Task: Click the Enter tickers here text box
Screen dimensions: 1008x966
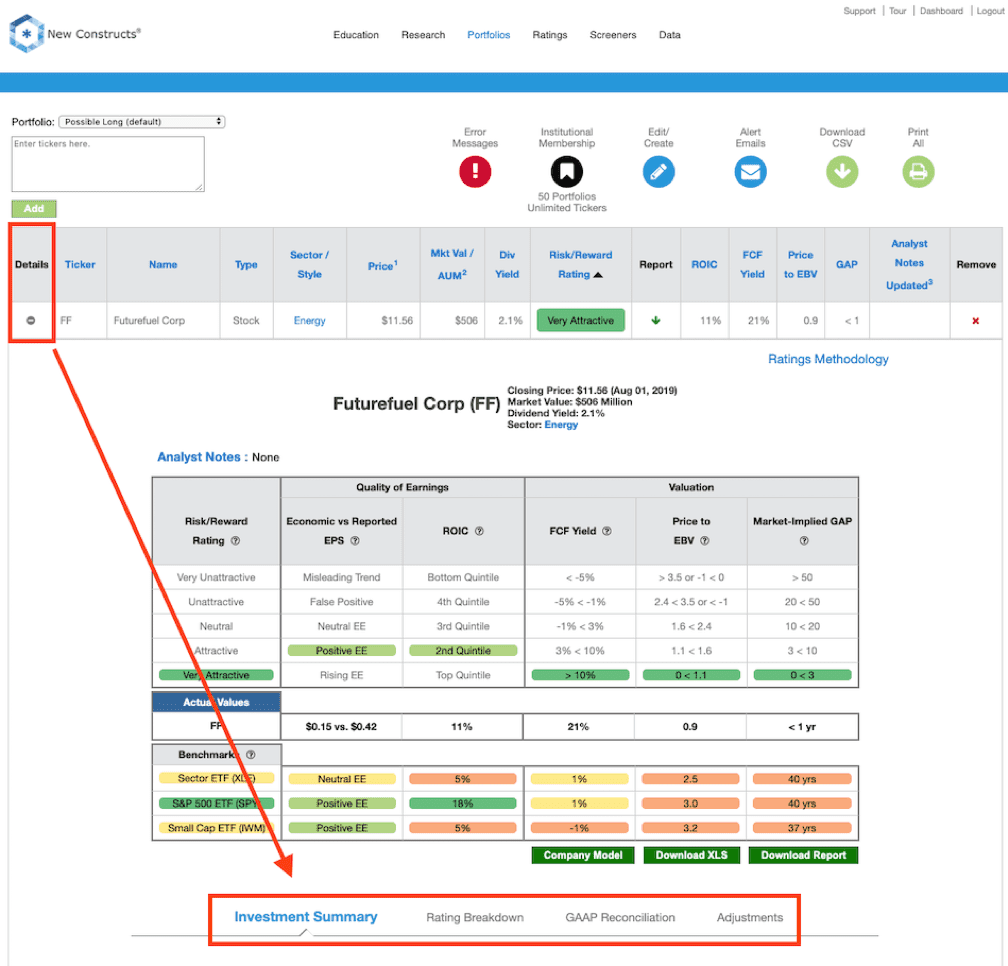Action: tap(108, 163)
